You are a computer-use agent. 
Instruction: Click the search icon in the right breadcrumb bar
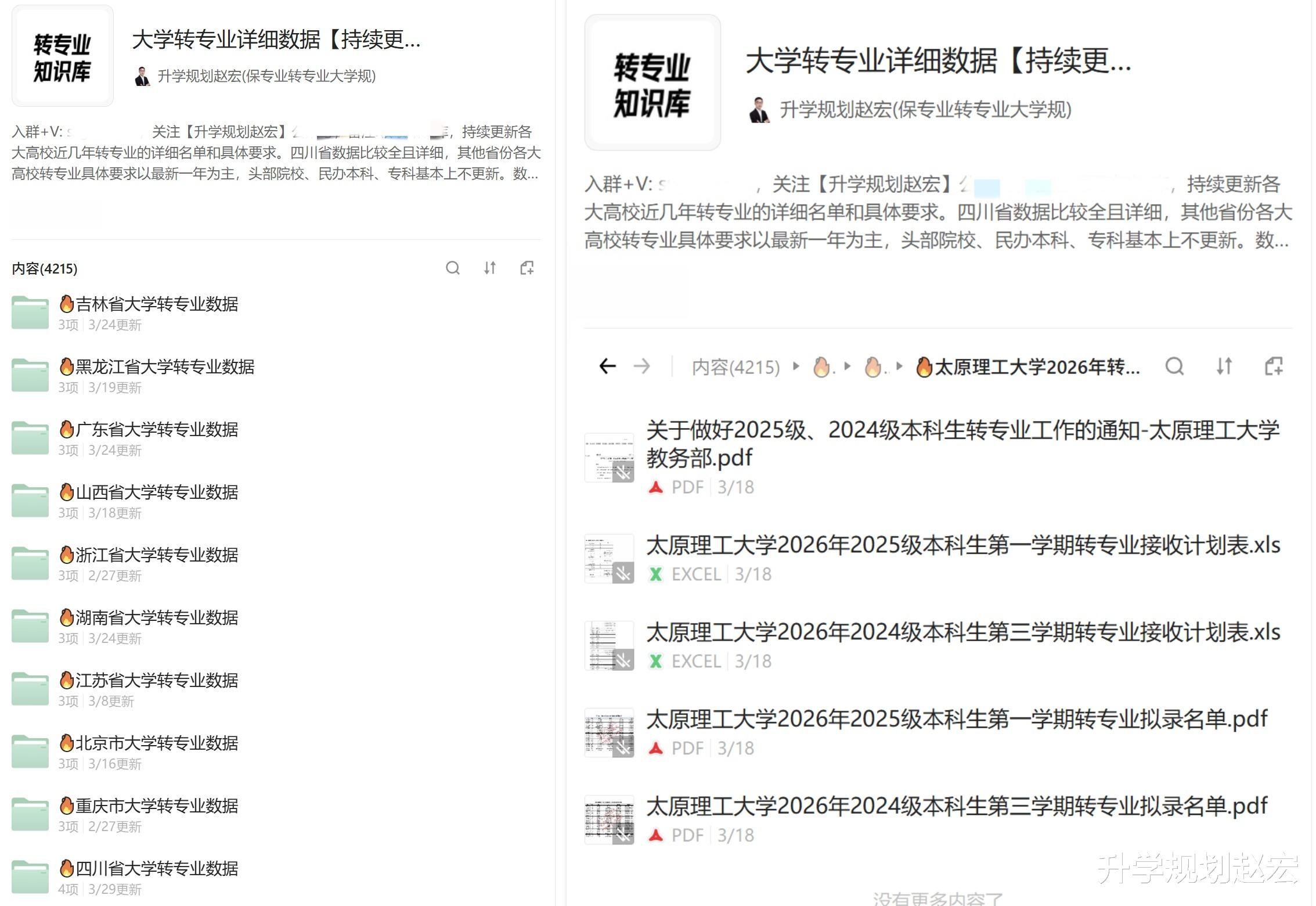coord(1174,366)
